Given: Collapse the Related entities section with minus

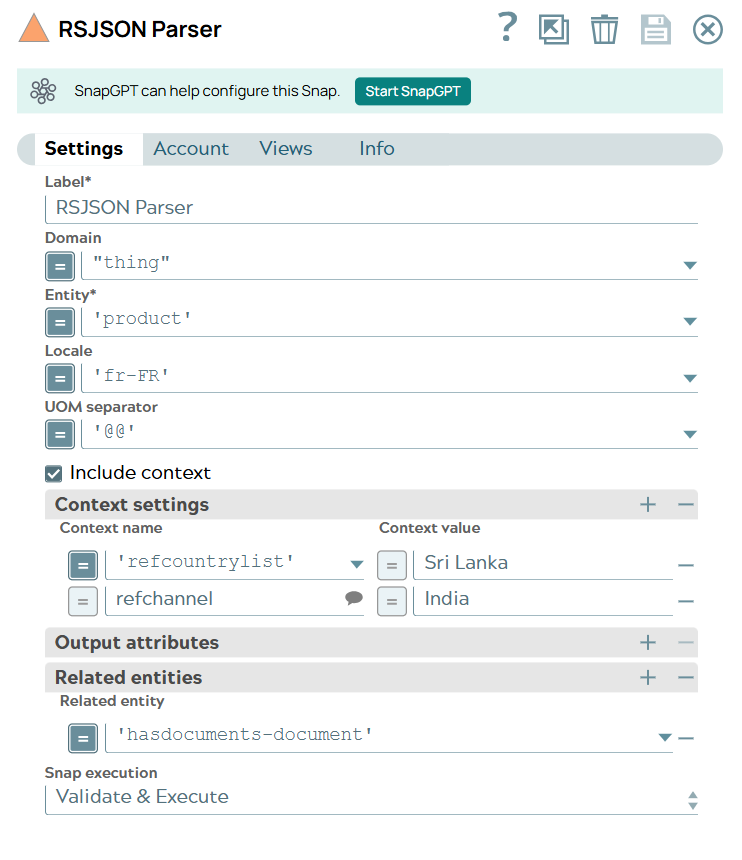Looking at the screenshot, I should pos(685,676).
